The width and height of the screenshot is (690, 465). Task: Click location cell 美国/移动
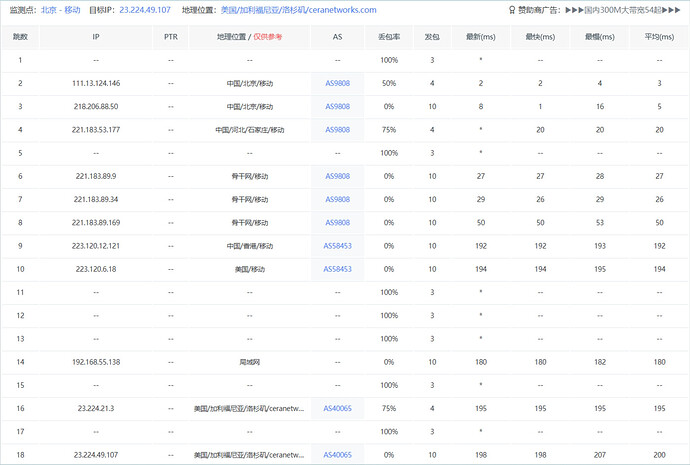[250, 269]
